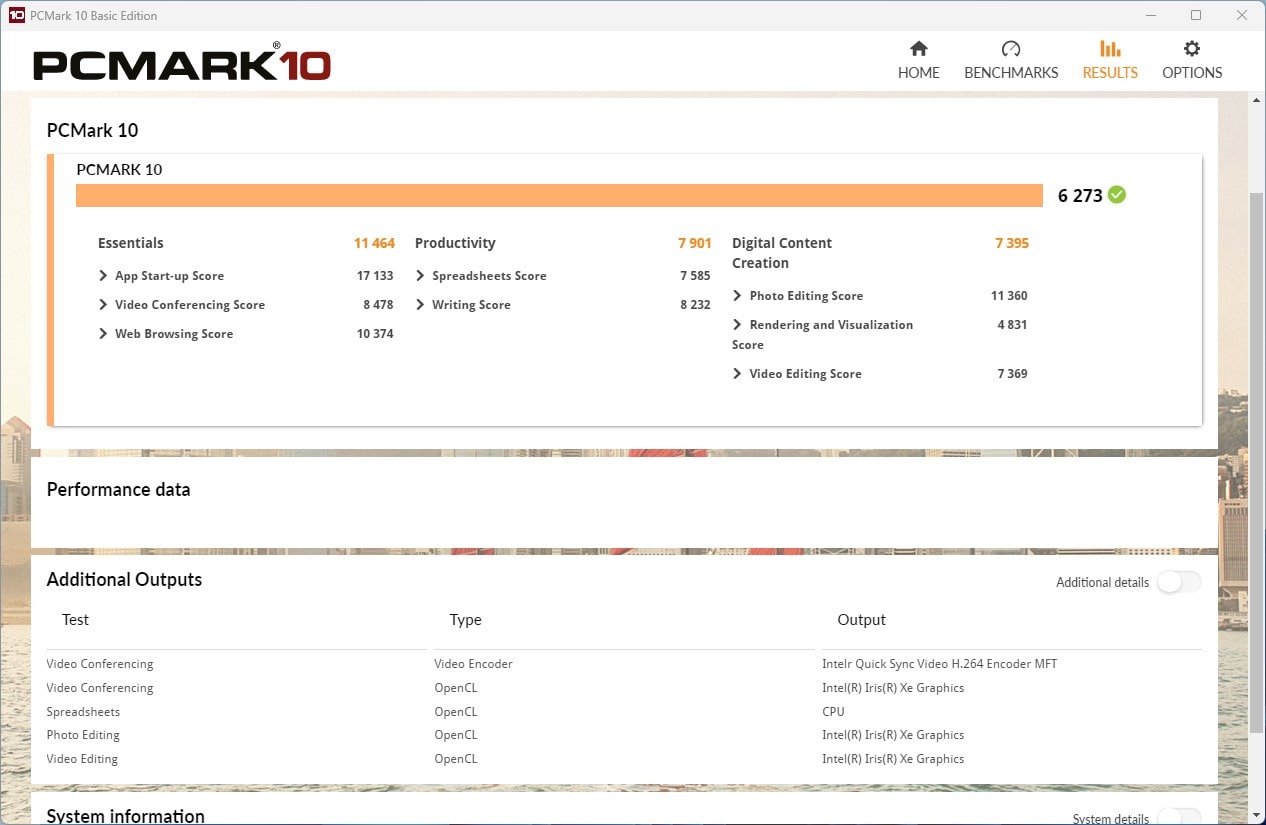Click the Essentials score 11 464
The height and width of the screenshot is (825, 1266).
point(374,243)
